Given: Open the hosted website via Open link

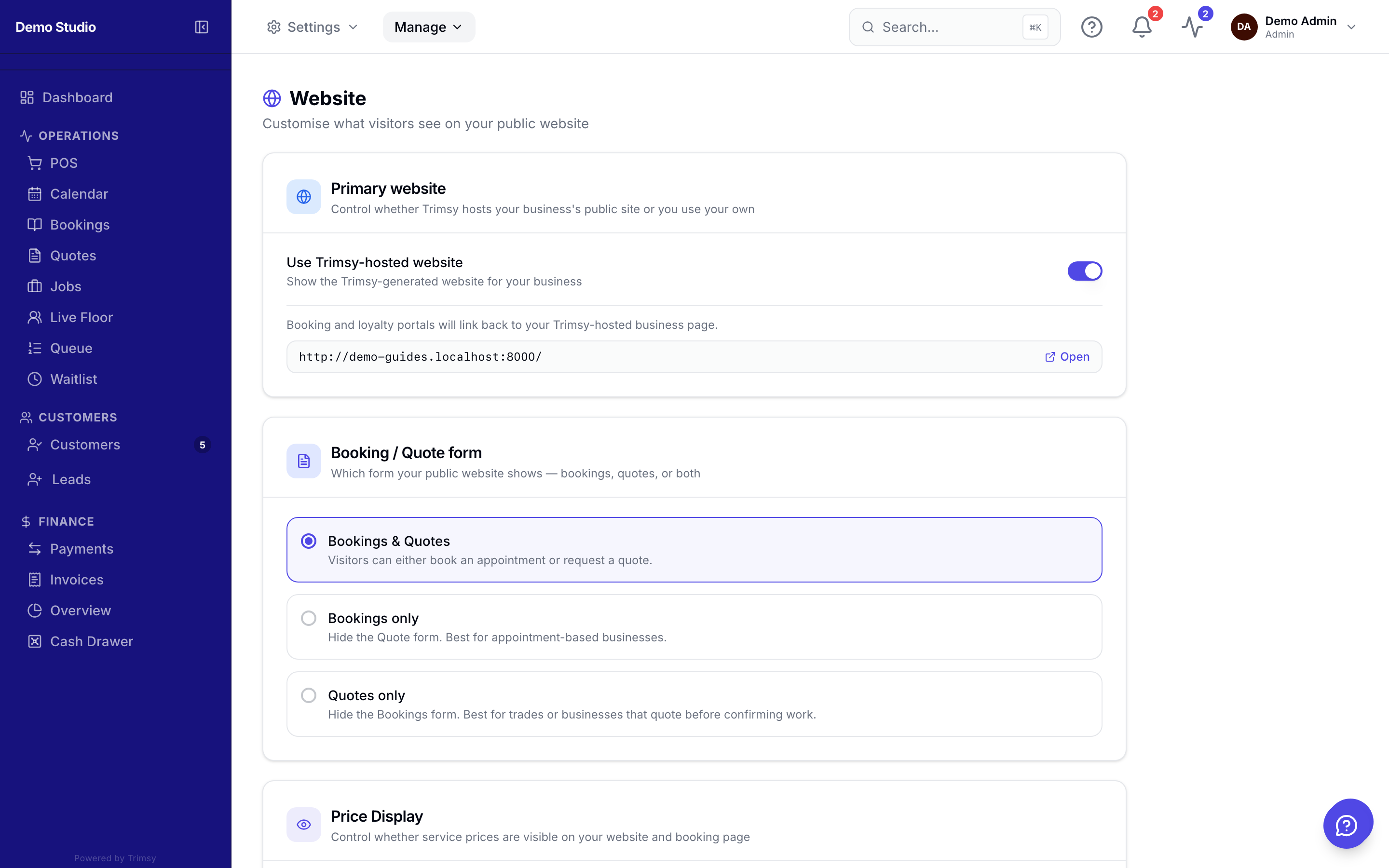Looking at the screenshot, I should point(1067,356).
